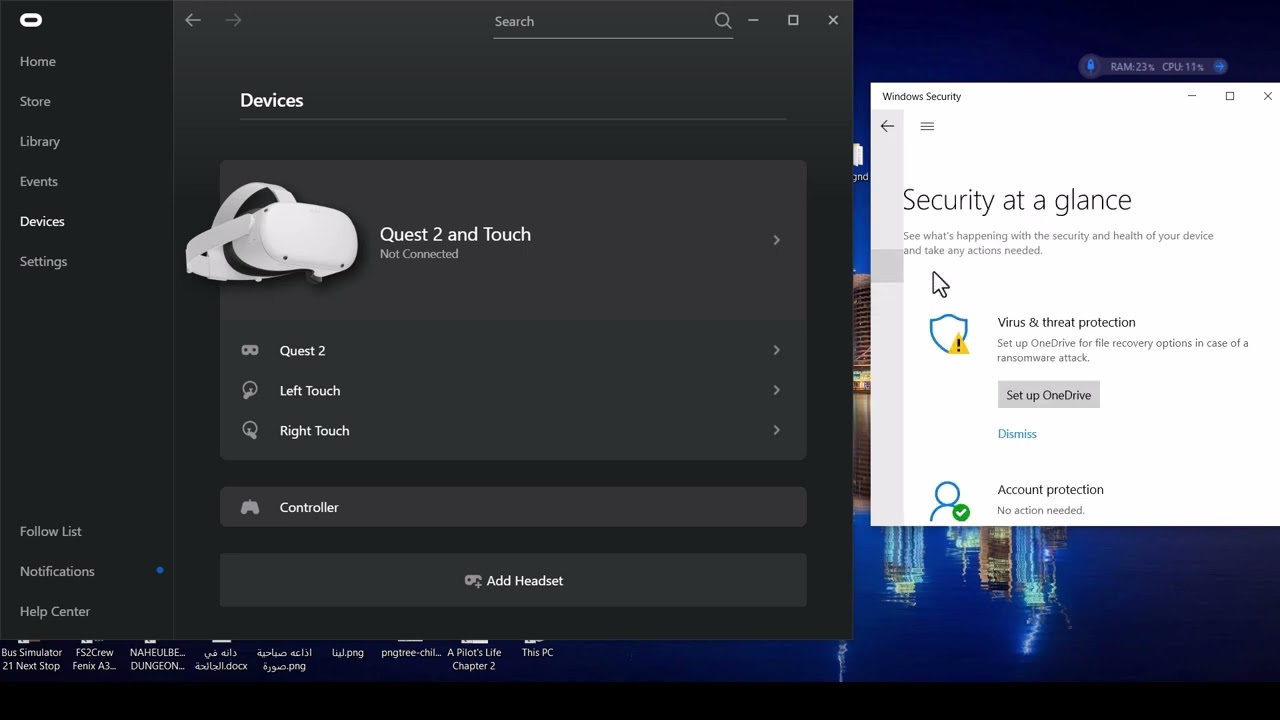Viewport: 1280px width, 720px height.
Task: Click the arrow on the RAM/CPU widget
Action: pyautogui.click(x=1219, y=66)
